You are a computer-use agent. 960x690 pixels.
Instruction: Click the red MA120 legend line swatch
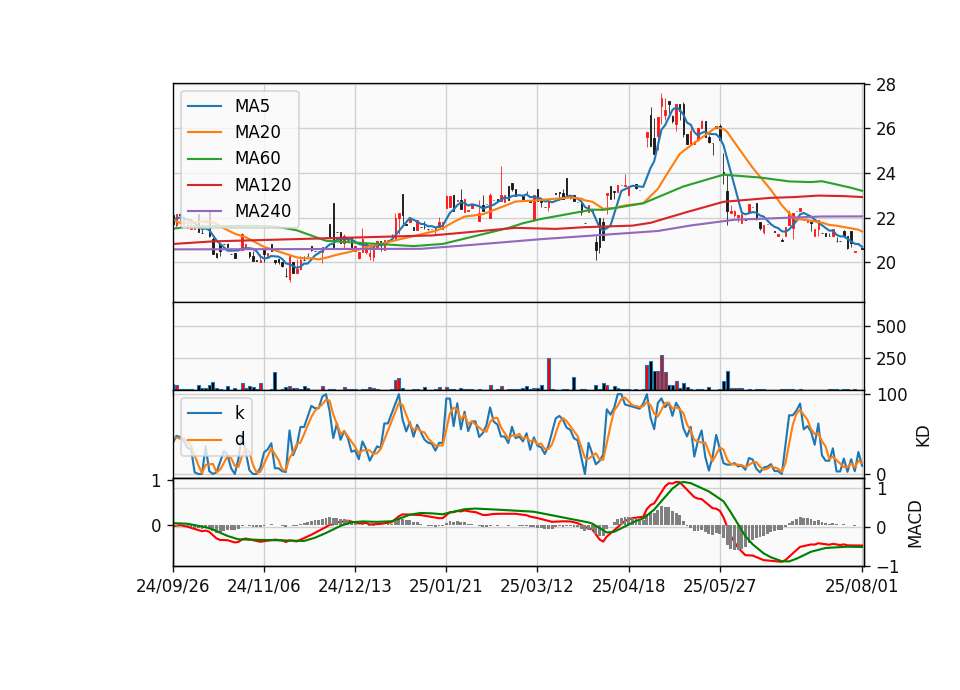coord(204,184)
